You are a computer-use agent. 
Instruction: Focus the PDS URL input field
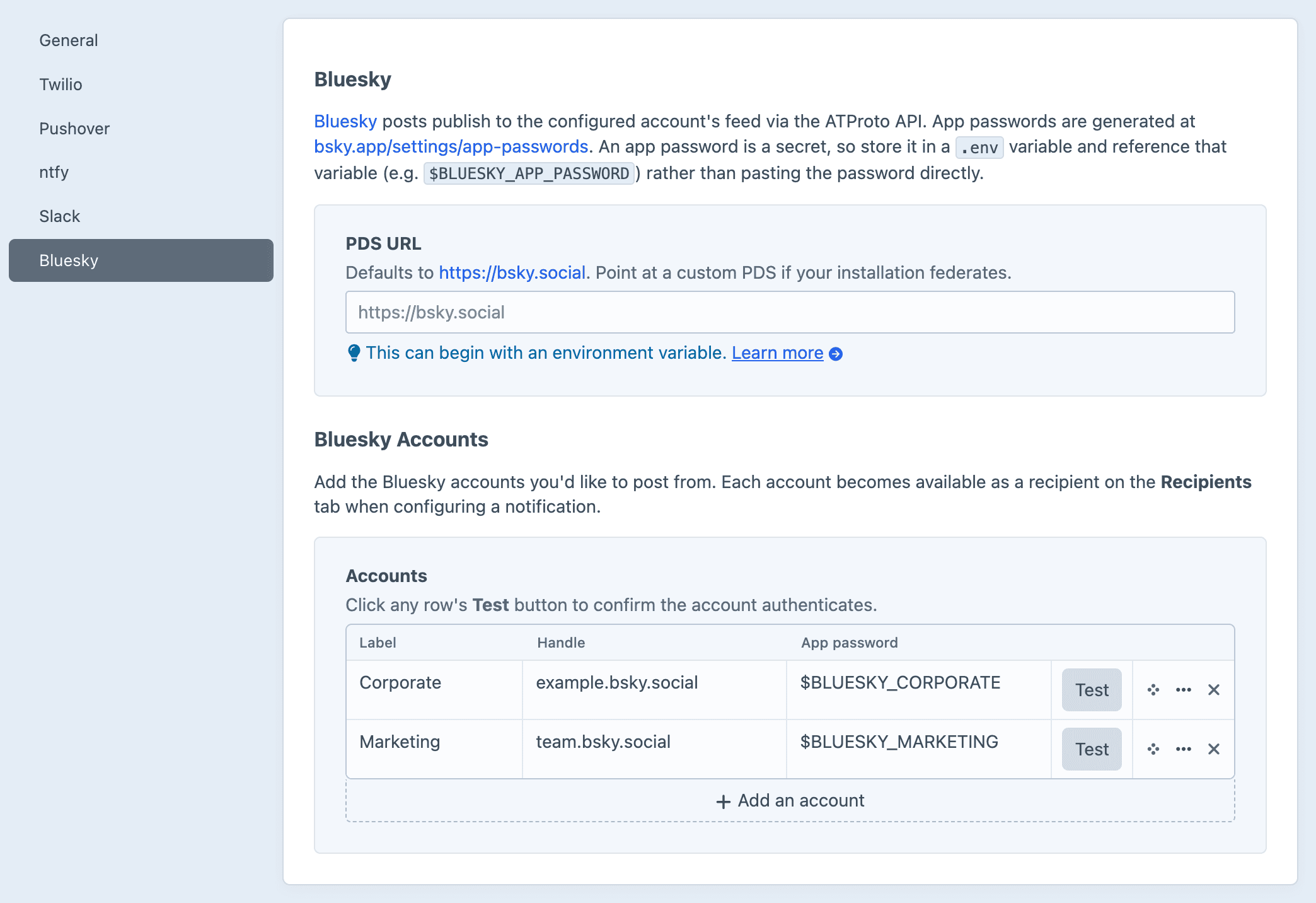790,312
